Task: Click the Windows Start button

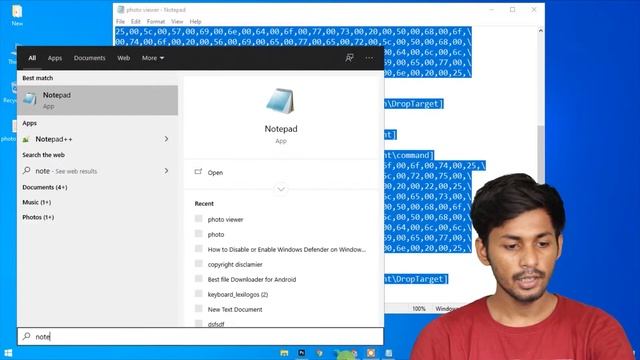Action: pyautogui.click(x=8, y=353)
